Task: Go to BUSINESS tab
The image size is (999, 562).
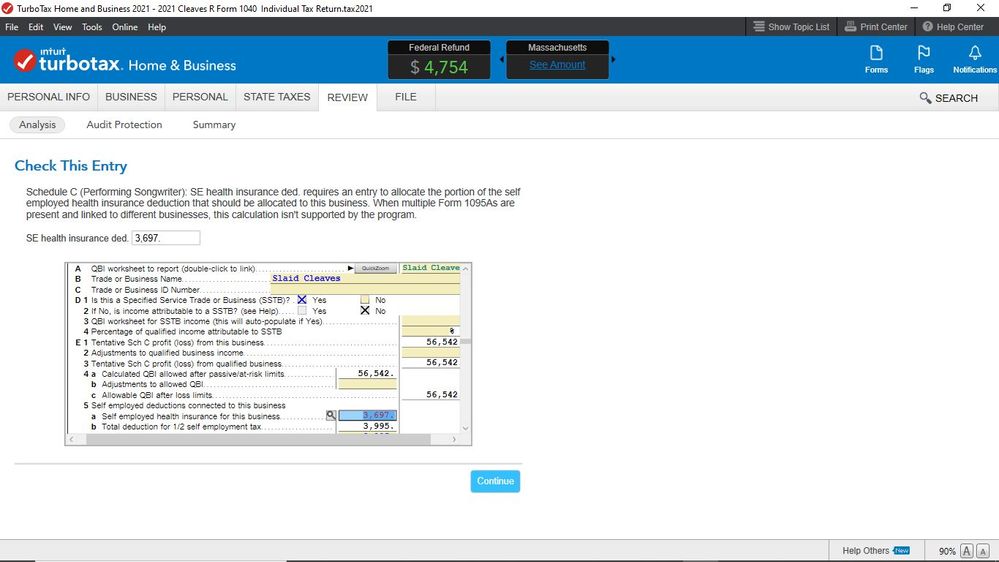Action: click(131, 97)
